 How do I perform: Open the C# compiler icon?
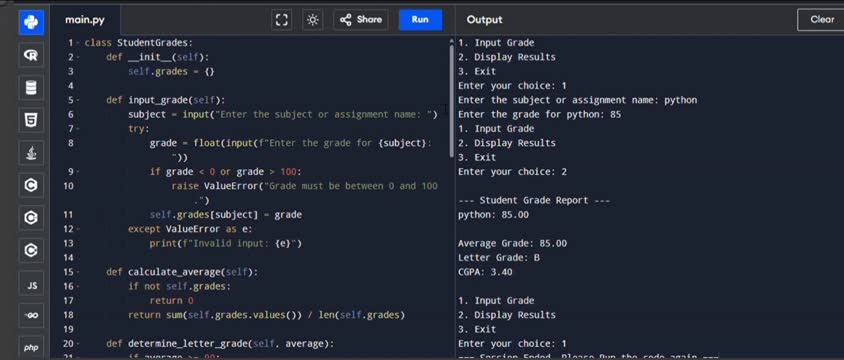[31, 251]
